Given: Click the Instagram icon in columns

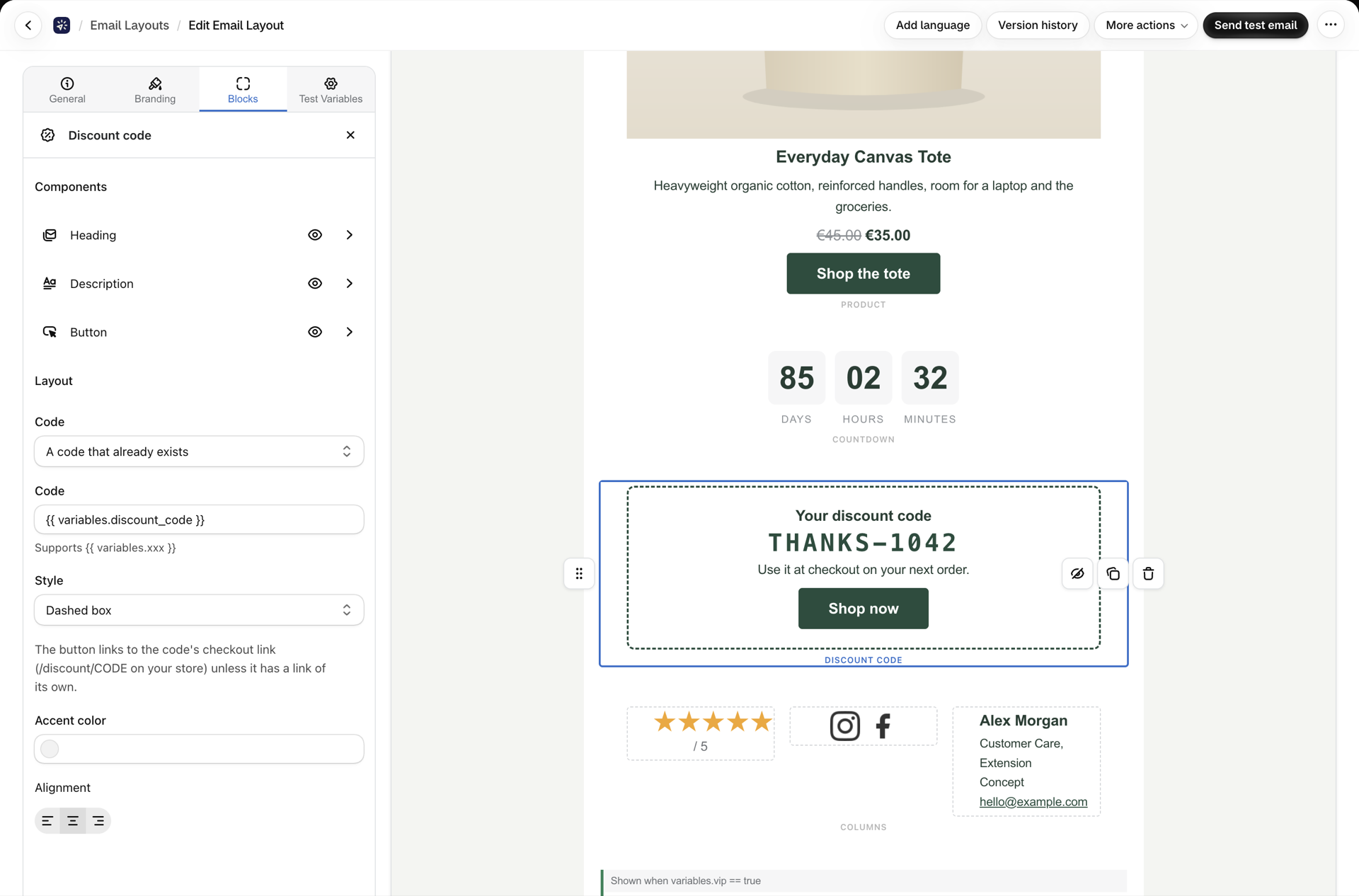Looking at the screenshot, I should pos(844,726).
